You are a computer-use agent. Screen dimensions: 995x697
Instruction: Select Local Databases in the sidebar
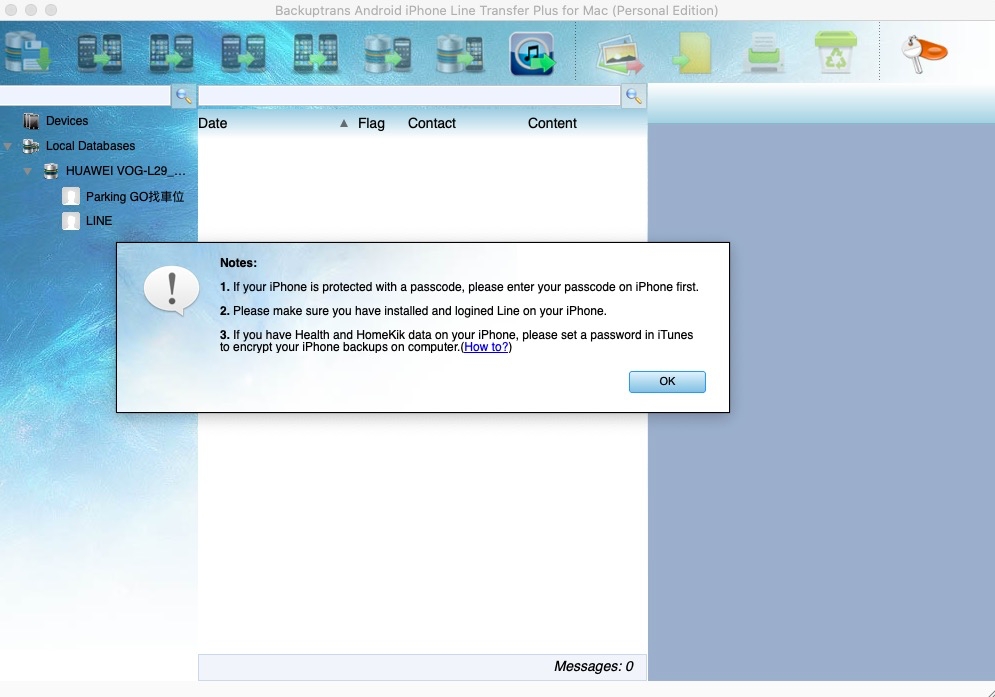pyautogui.click(x=90, y=145)
